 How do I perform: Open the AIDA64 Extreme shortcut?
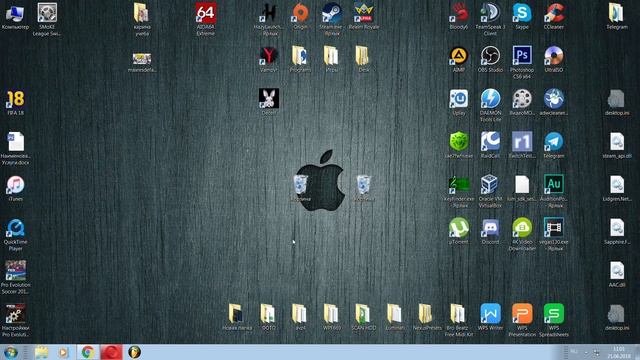tap(205, 13)
